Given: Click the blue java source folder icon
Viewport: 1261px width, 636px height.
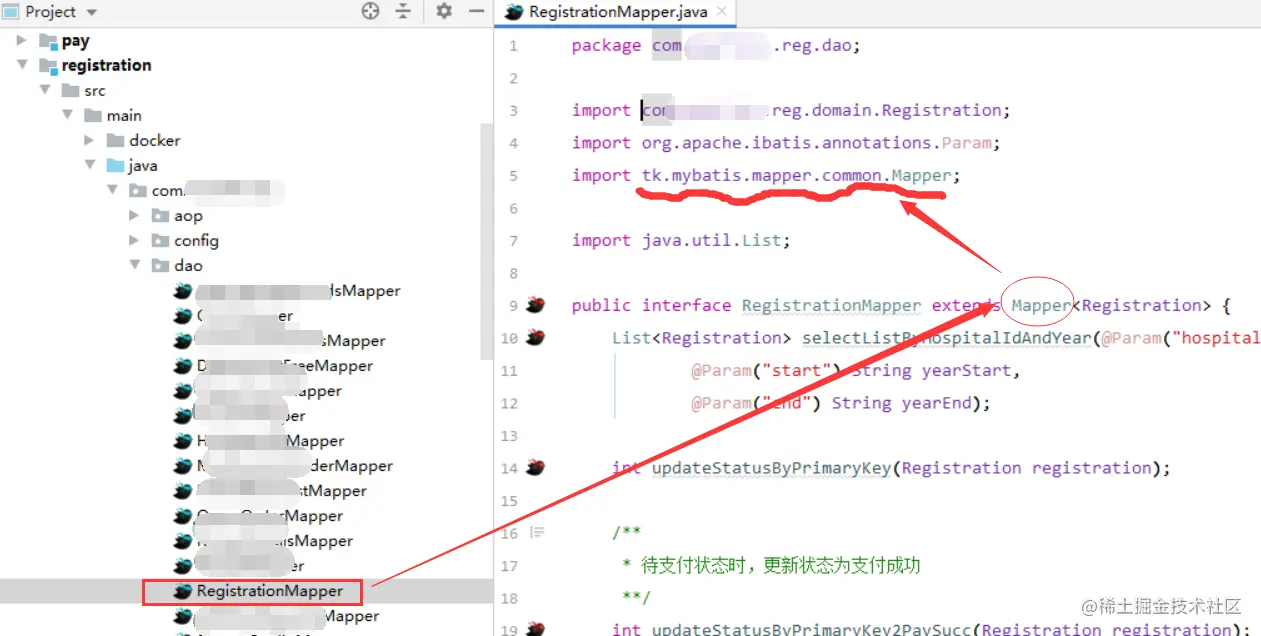Looking at the screenshot, I should coord(115,166).
